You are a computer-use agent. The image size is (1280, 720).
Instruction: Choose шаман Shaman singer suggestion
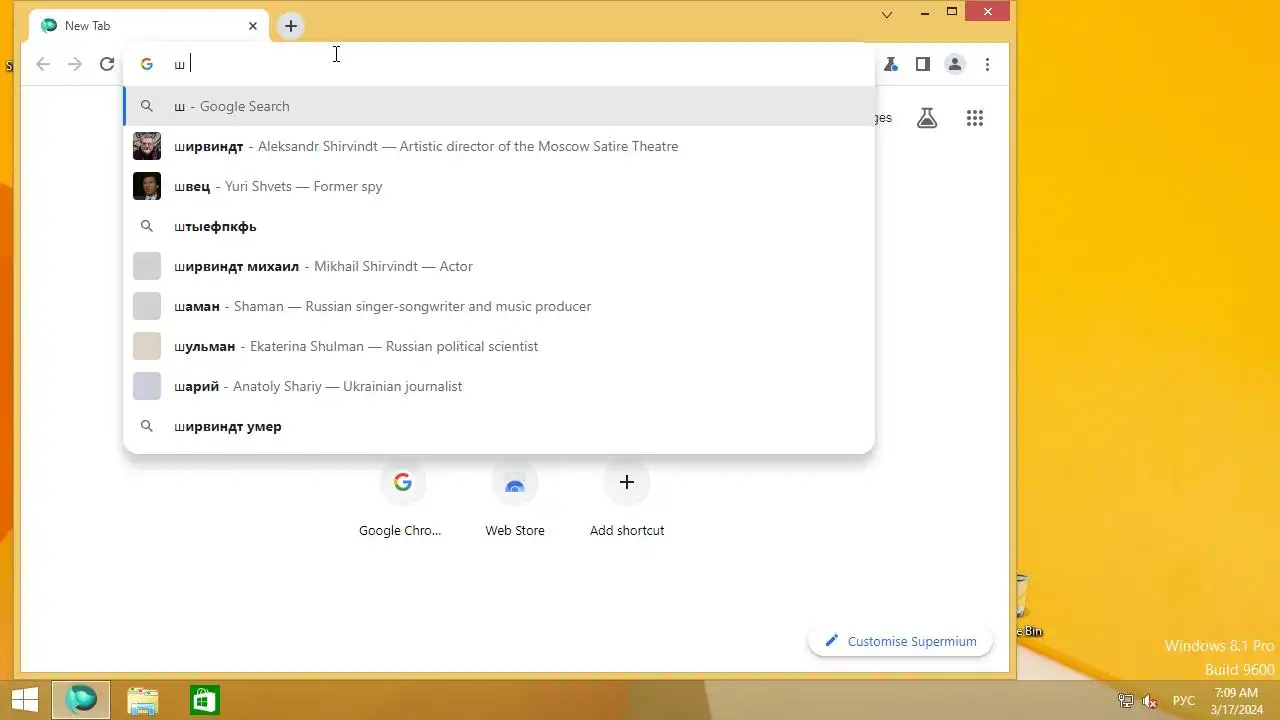pos(499,306)
